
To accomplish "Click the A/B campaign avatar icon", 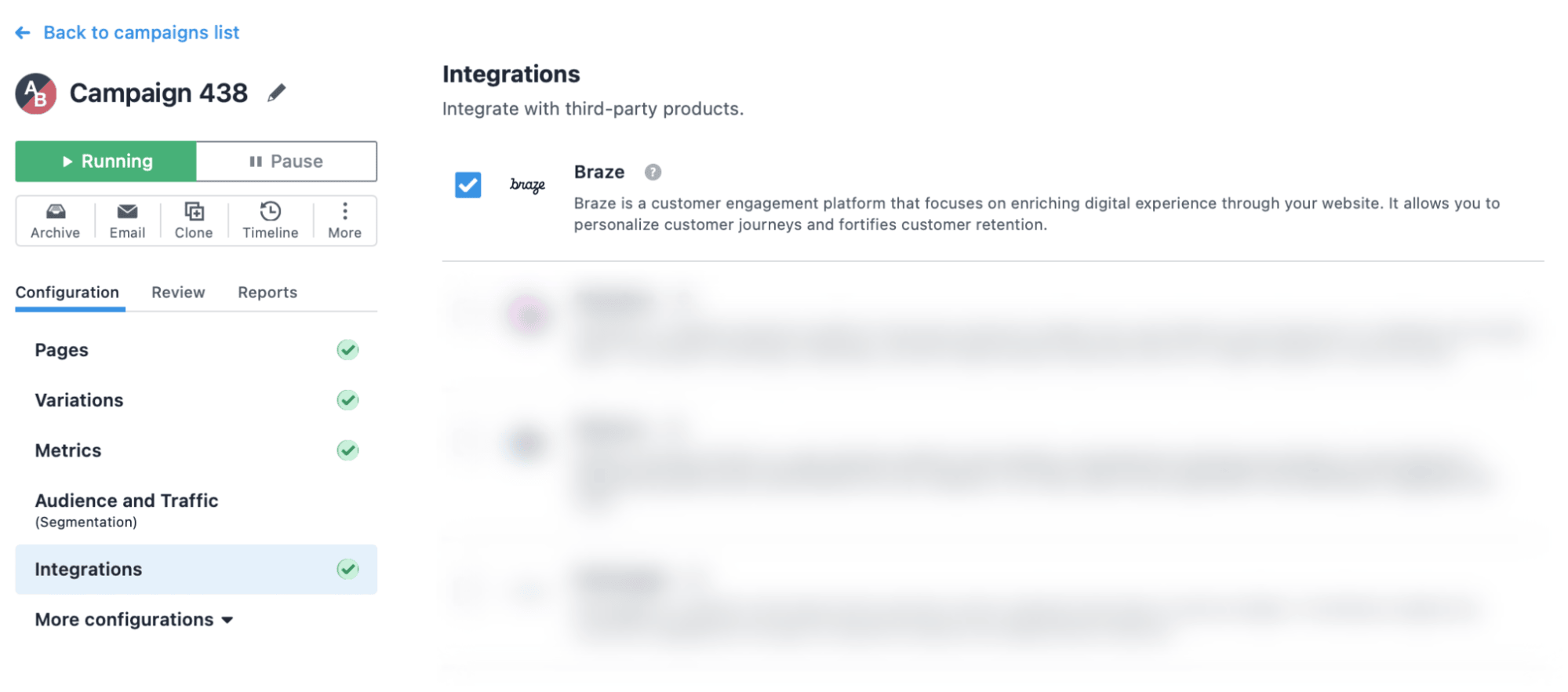I will [x=36, y=94].
